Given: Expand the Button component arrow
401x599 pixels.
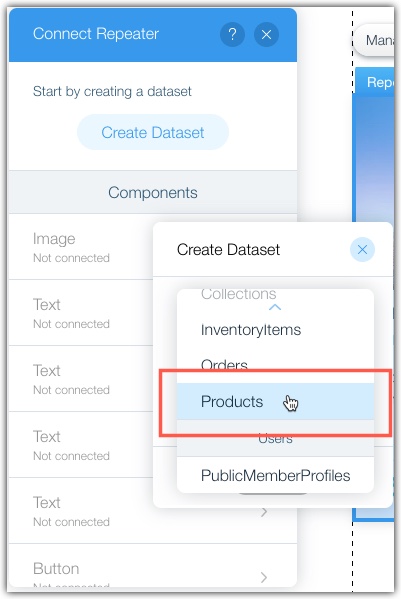Looking at the screenshot, I should pos(264,577).
